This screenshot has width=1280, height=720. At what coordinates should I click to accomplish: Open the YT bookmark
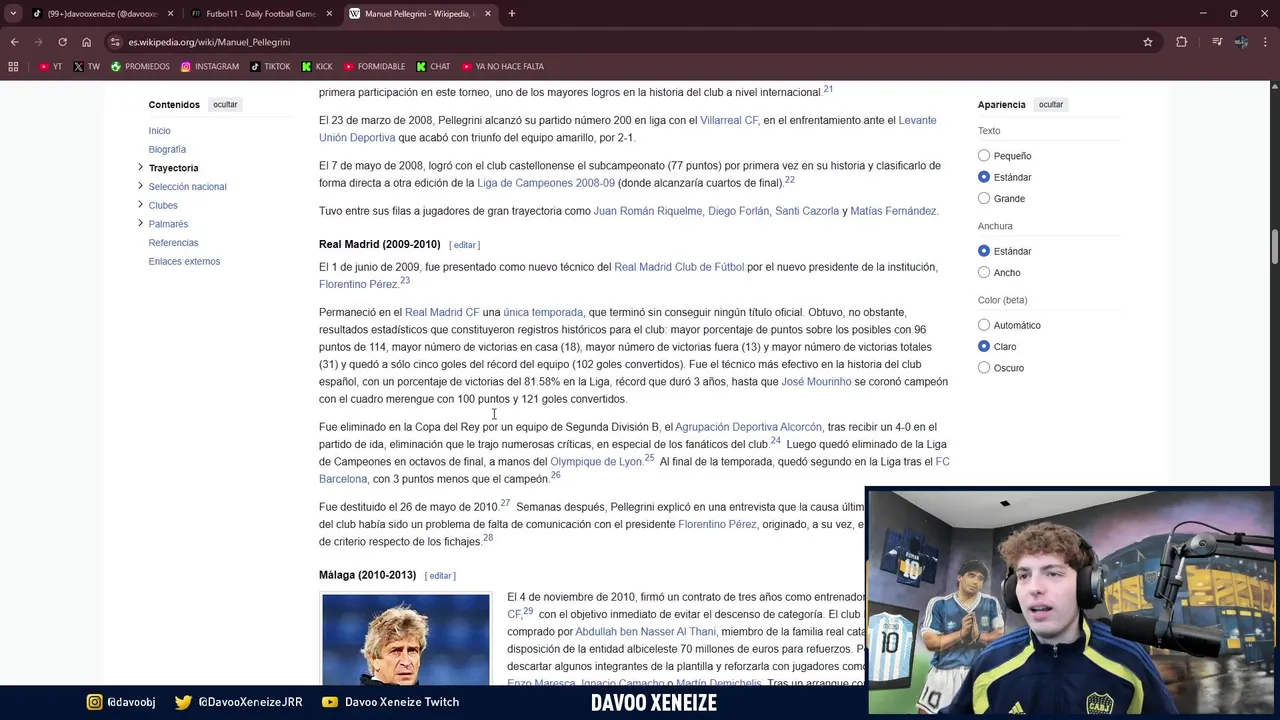50,67
